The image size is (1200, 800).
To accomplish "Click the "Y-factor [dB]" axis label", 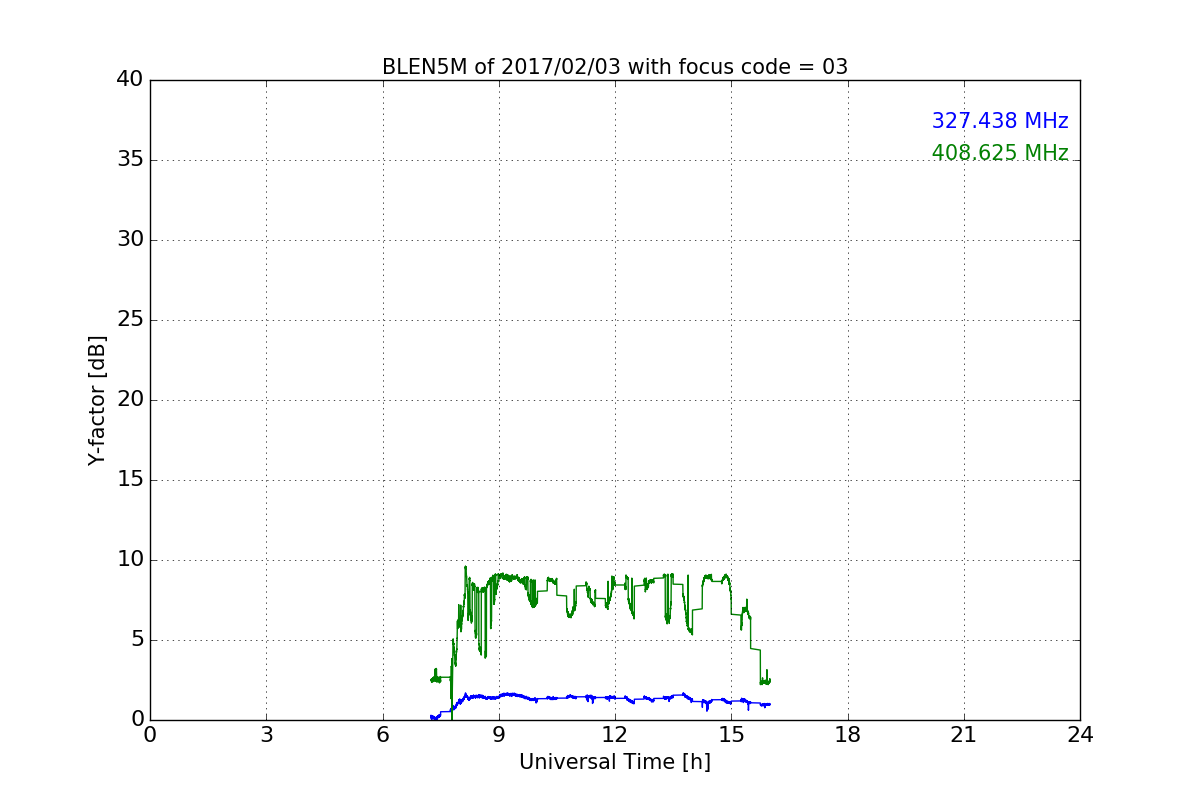I will [x=97, y=400].
